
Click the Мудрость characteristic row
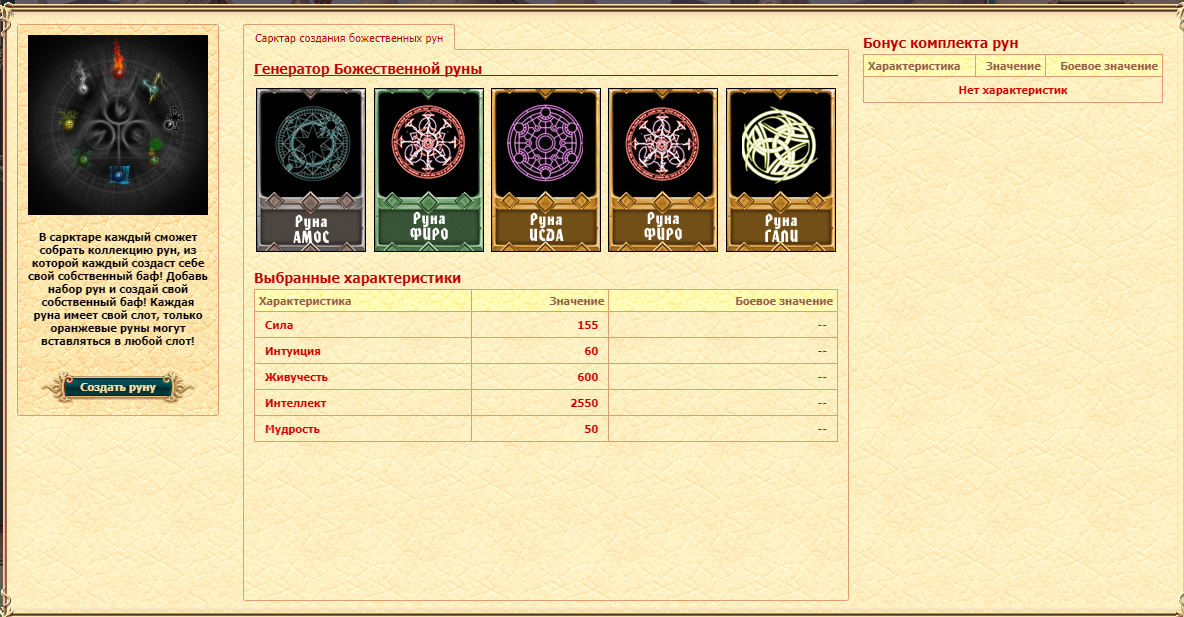click(x=292, y=429)
